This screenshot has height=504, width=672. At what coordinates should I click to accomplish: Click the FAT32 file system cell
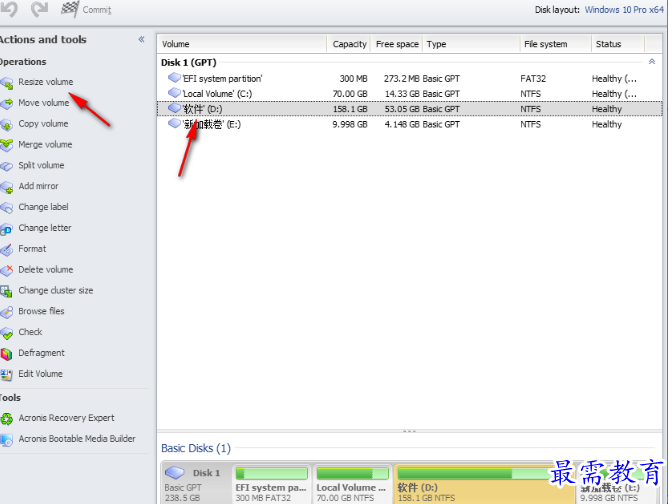point(533,79)
